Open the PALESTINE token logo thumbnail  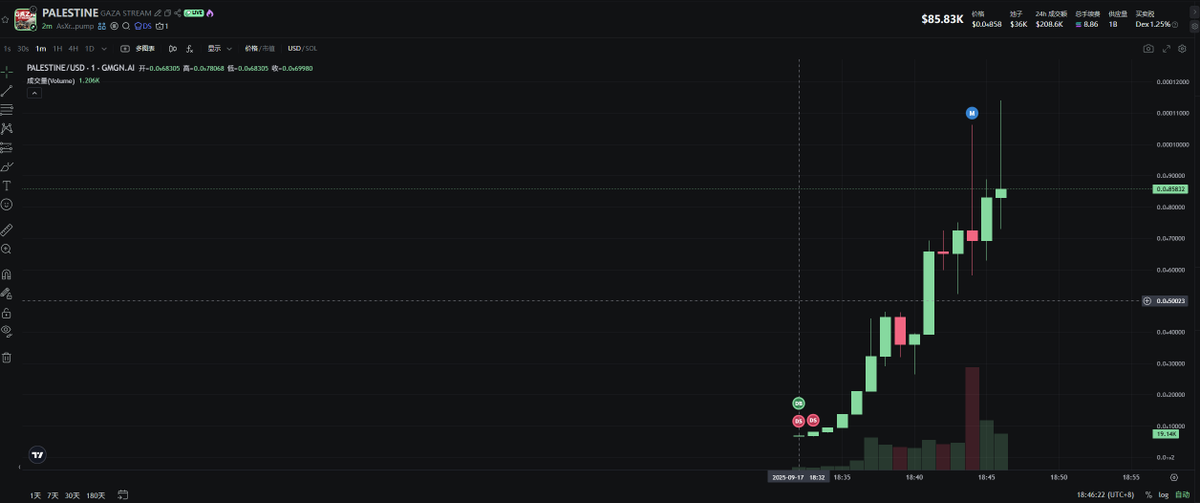[26, 19]
